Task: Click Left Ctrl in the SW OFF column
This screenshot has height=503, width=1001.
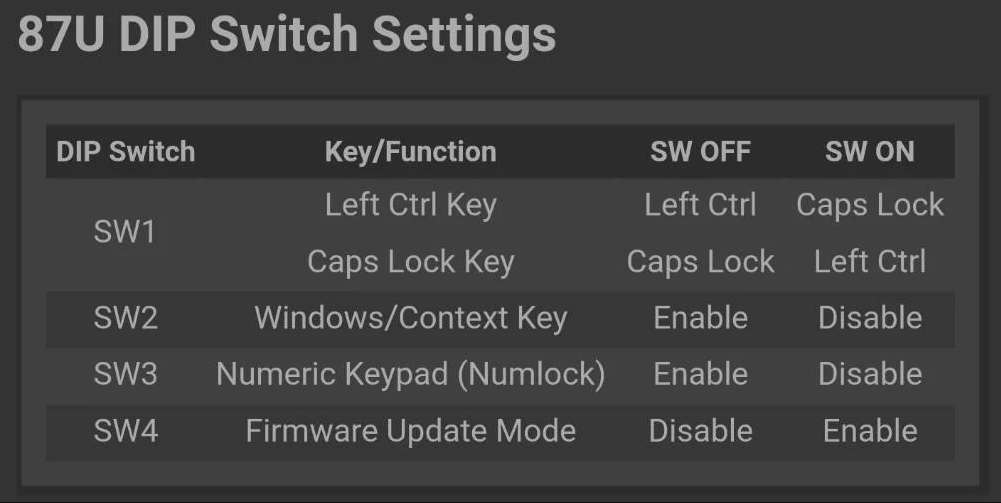Action: click(x=700, y=206)
